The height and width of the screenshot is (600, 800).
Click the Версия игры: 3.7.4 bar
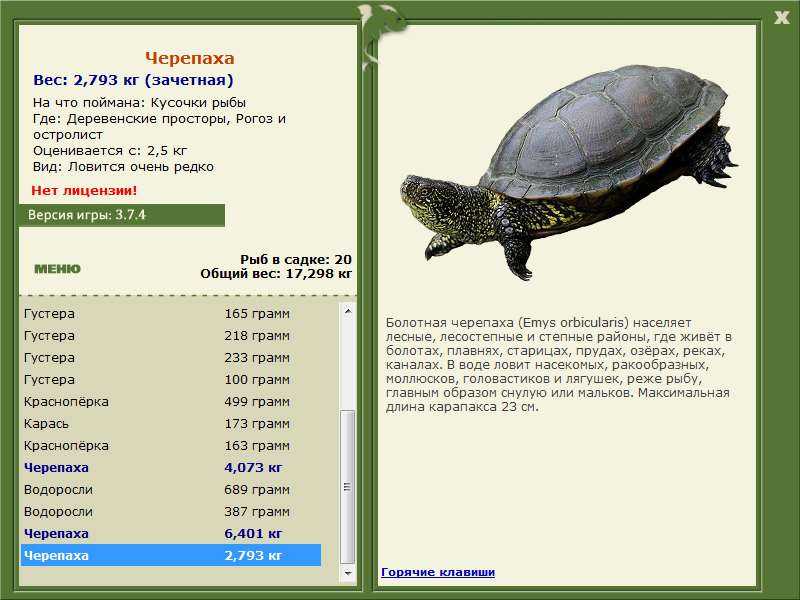tap(121, 215)
